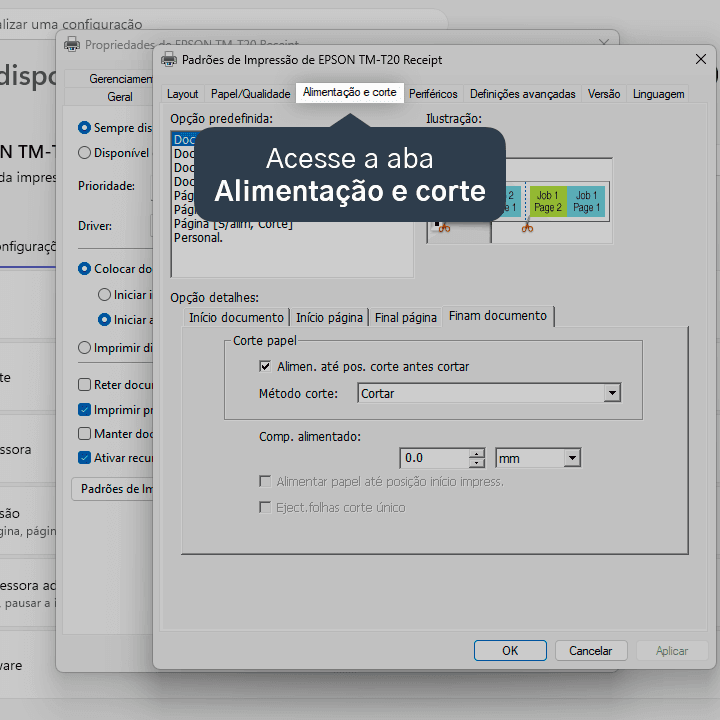Screen dimensions: 720x720
Task: Toggle Imprimir primeiro checkbox in Propriedades
Action: tap(84, 409)
